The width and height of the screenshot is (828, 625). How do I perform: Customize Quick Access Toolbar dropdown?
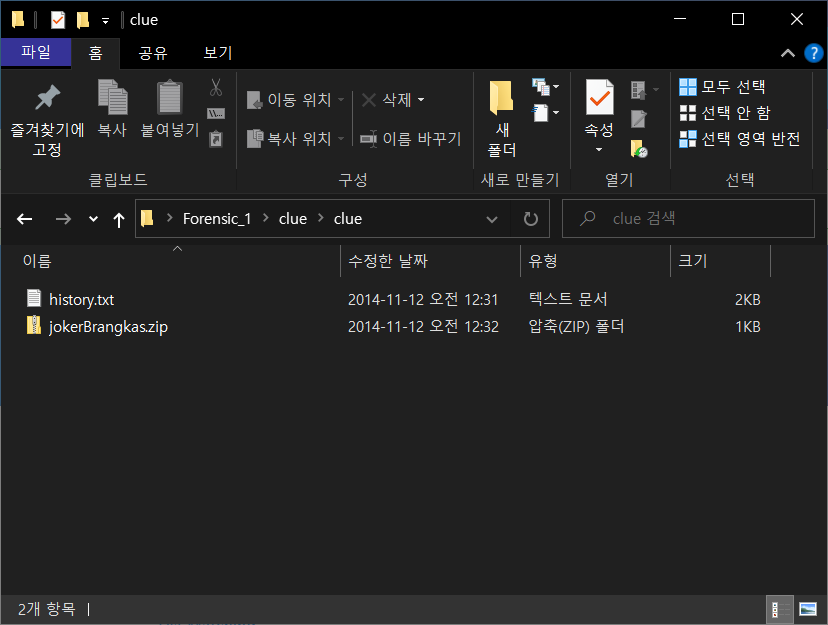[105, 21]
